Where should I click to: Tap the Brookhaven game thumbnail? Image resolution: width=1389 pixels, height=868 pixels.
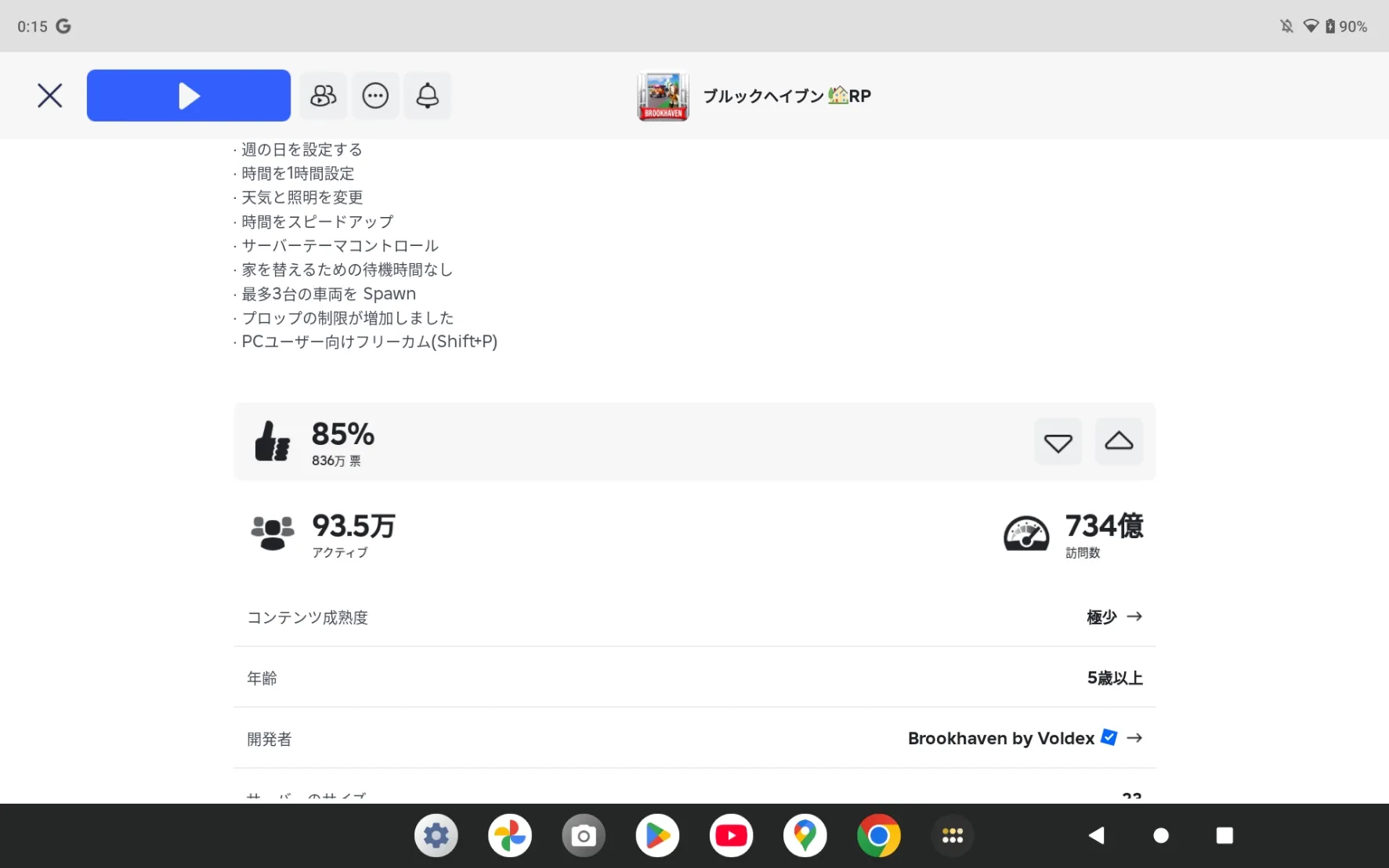(x=663, y=96)
